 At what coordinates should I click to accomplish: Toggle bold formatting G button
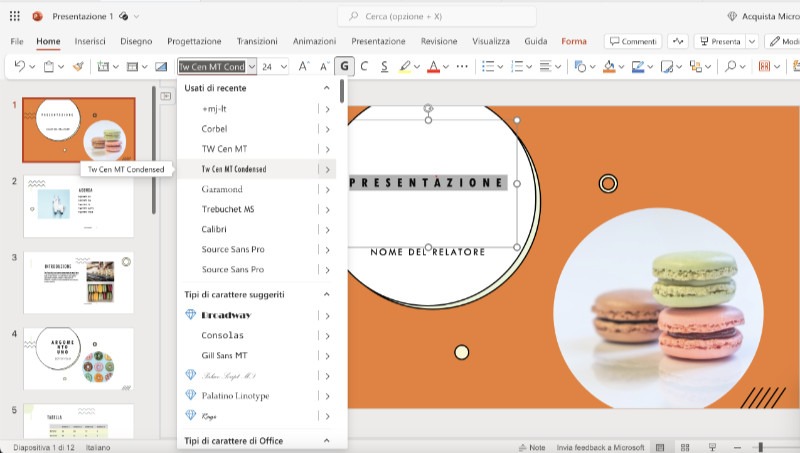click(345, 66)
